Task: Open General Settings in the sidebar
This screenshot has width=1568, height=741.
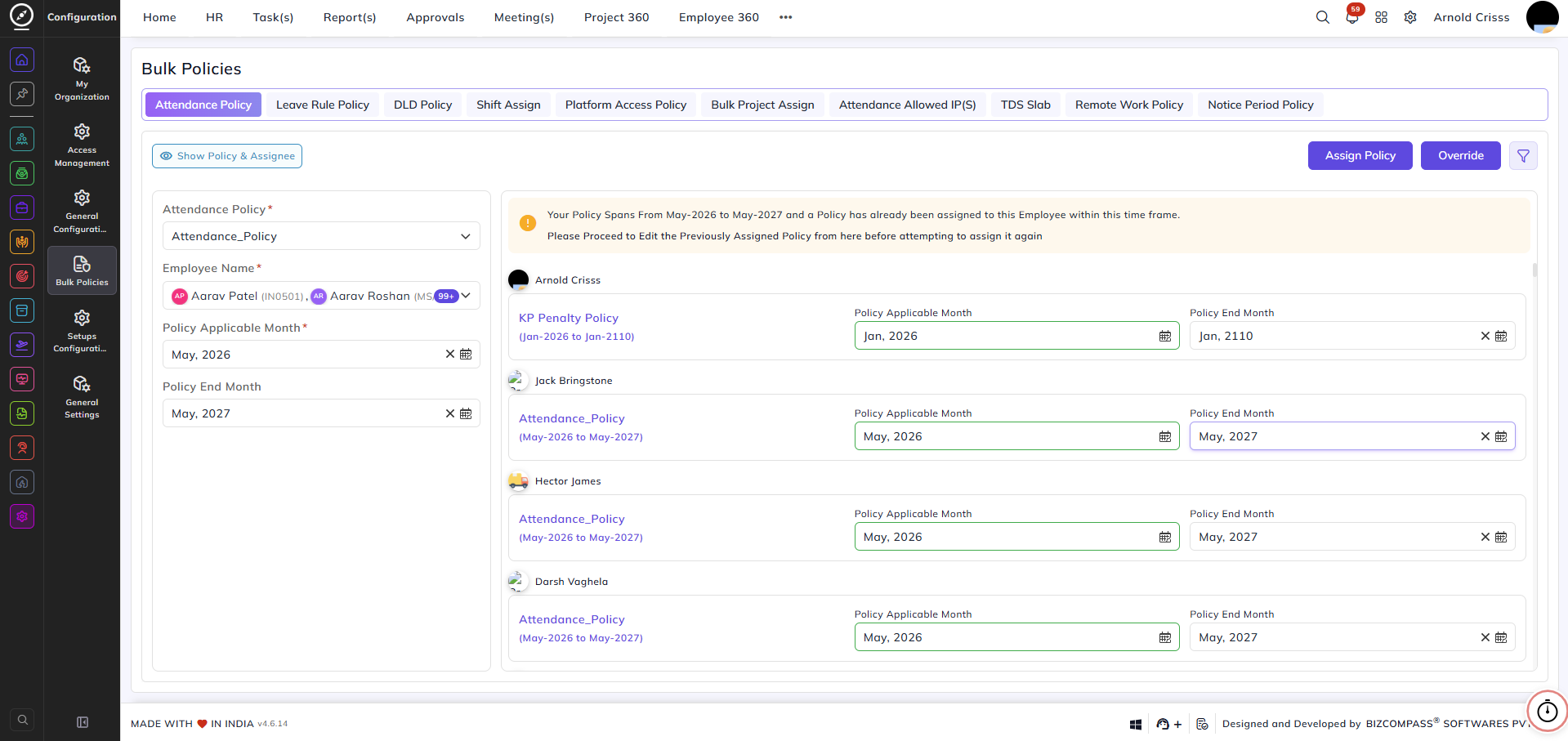Action: (82, 396)
